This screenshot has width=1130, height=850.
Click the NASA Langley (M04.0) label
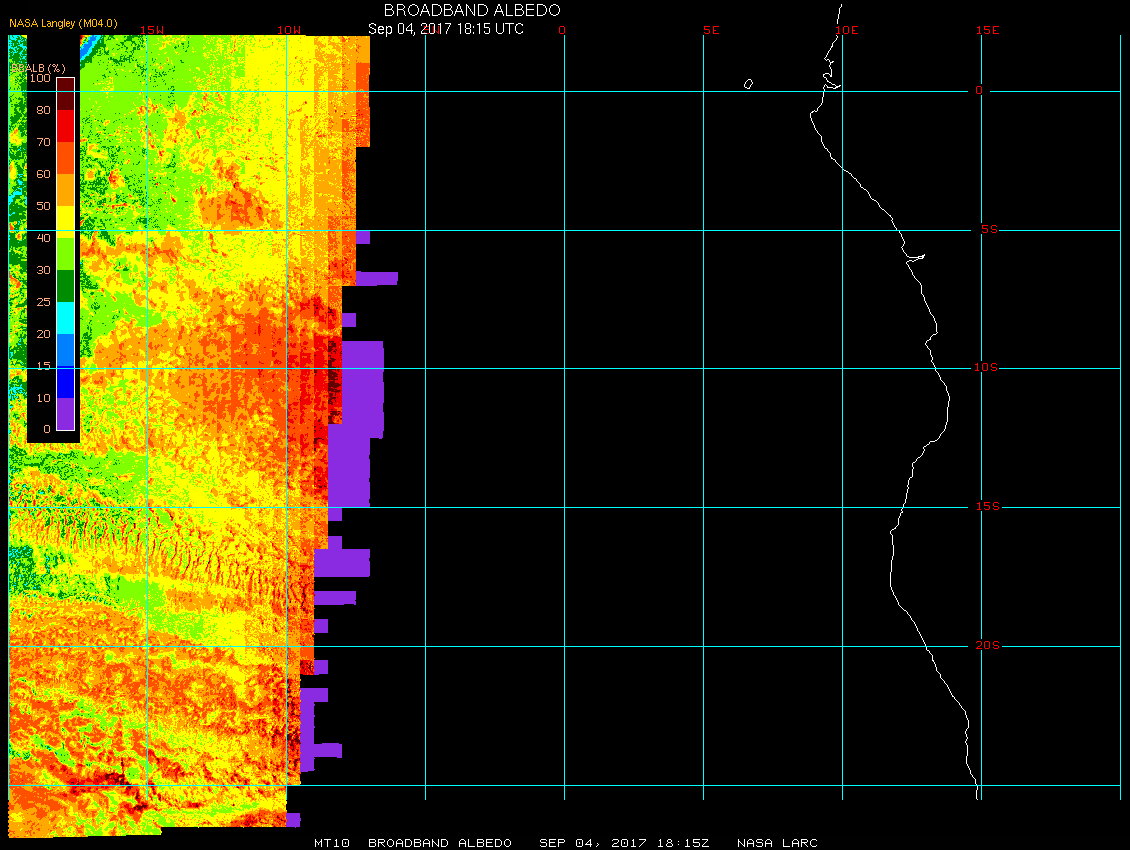(63, 23)
